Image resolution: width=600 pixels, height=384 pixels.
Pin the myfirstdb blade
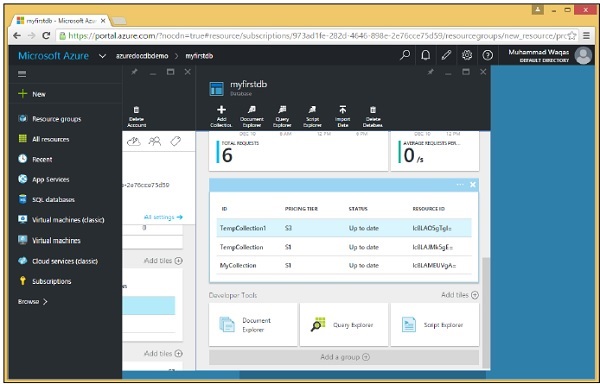[x=430, y=72]
